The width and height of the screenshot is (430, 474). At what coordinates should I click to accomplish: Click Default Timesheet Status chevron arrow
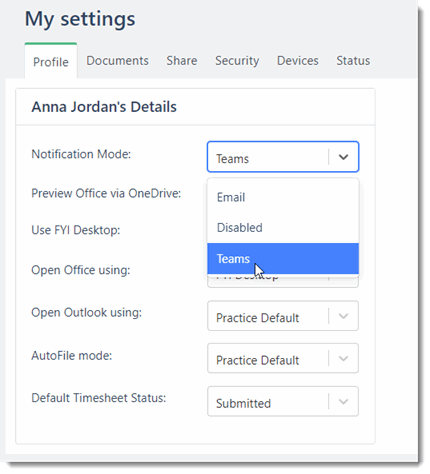tap(343, 402)
